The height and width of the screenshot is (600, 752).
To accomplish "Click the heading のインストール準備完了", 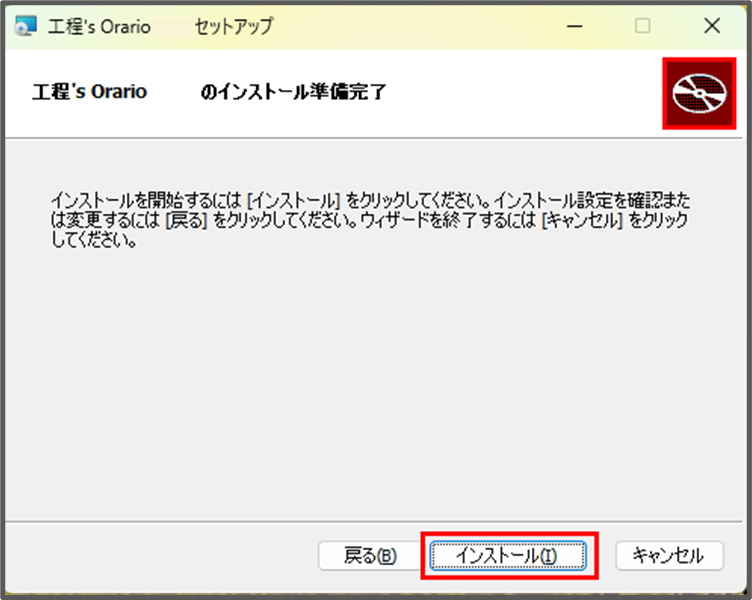I will tap(294, 91).
